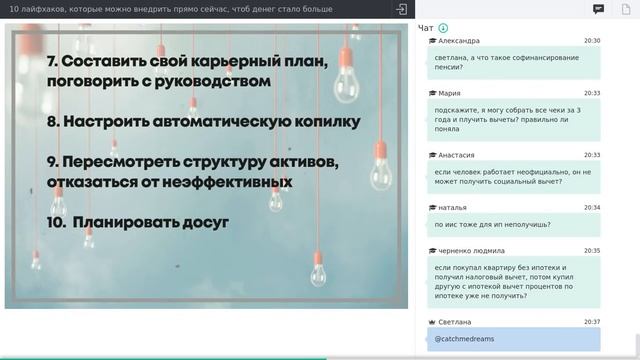Click the graduation cap icon next to Мария
Screen dimensions: 640x360
(432, 93)
